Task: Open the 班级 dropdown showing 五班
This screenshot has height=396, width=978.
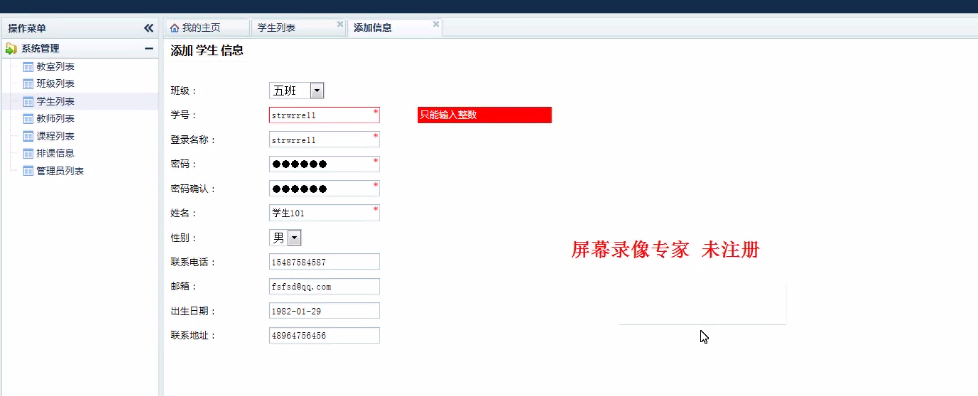Action: pyautogui.click(x=296, y=91)
